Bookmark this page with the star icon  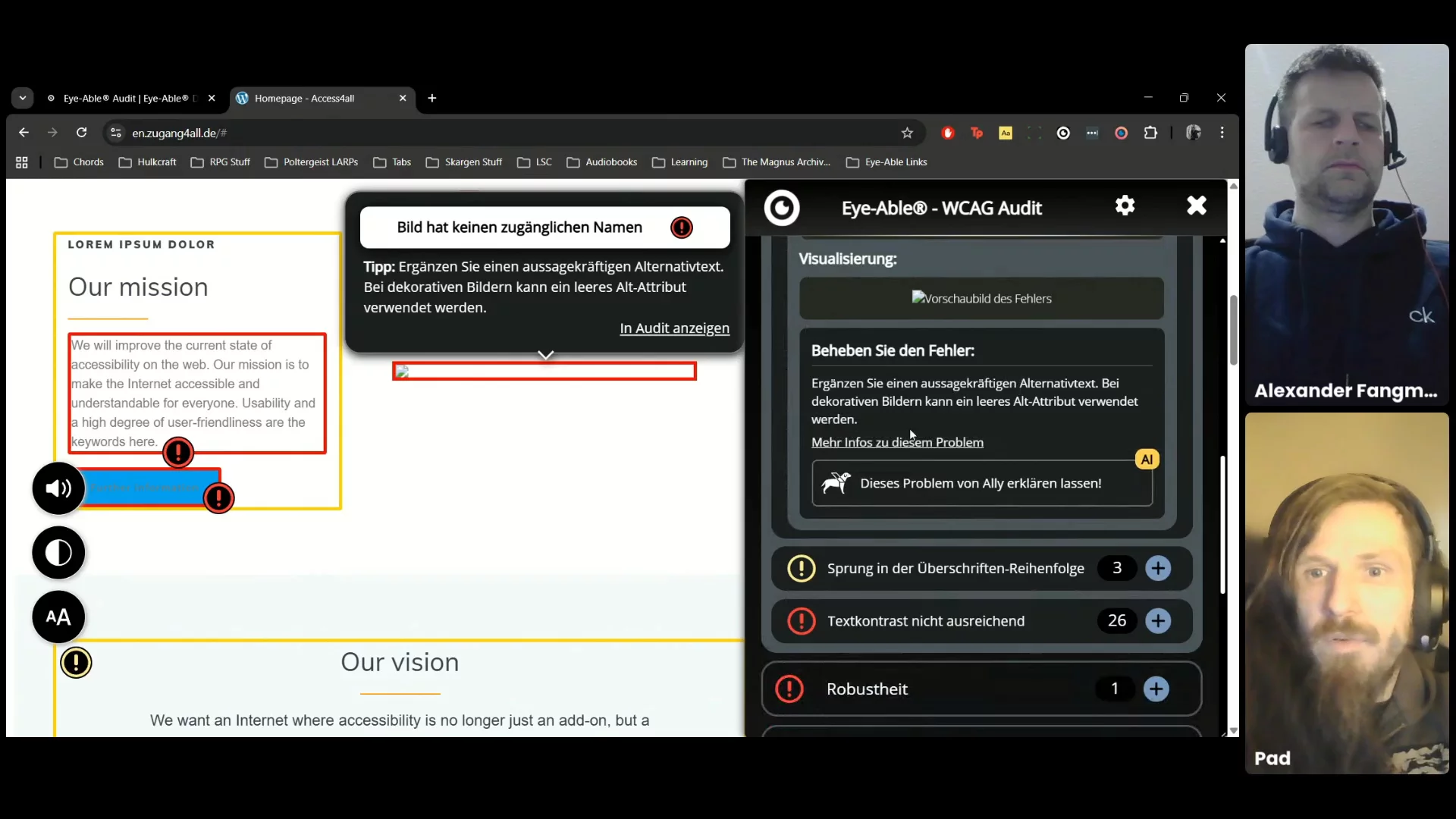(x=907, y=133)
